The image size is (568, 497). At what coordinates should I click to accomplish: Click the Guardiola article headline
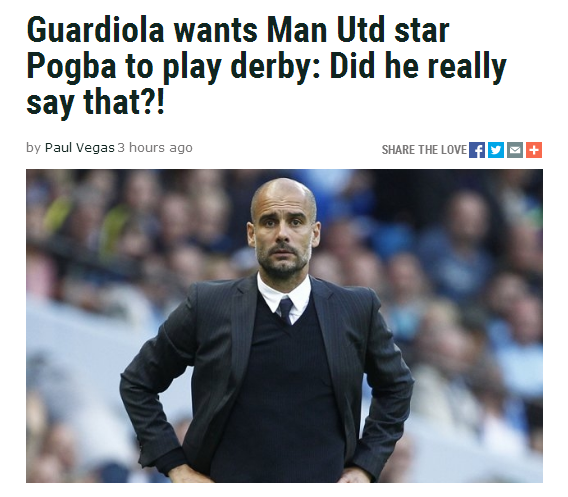(266, 66)
